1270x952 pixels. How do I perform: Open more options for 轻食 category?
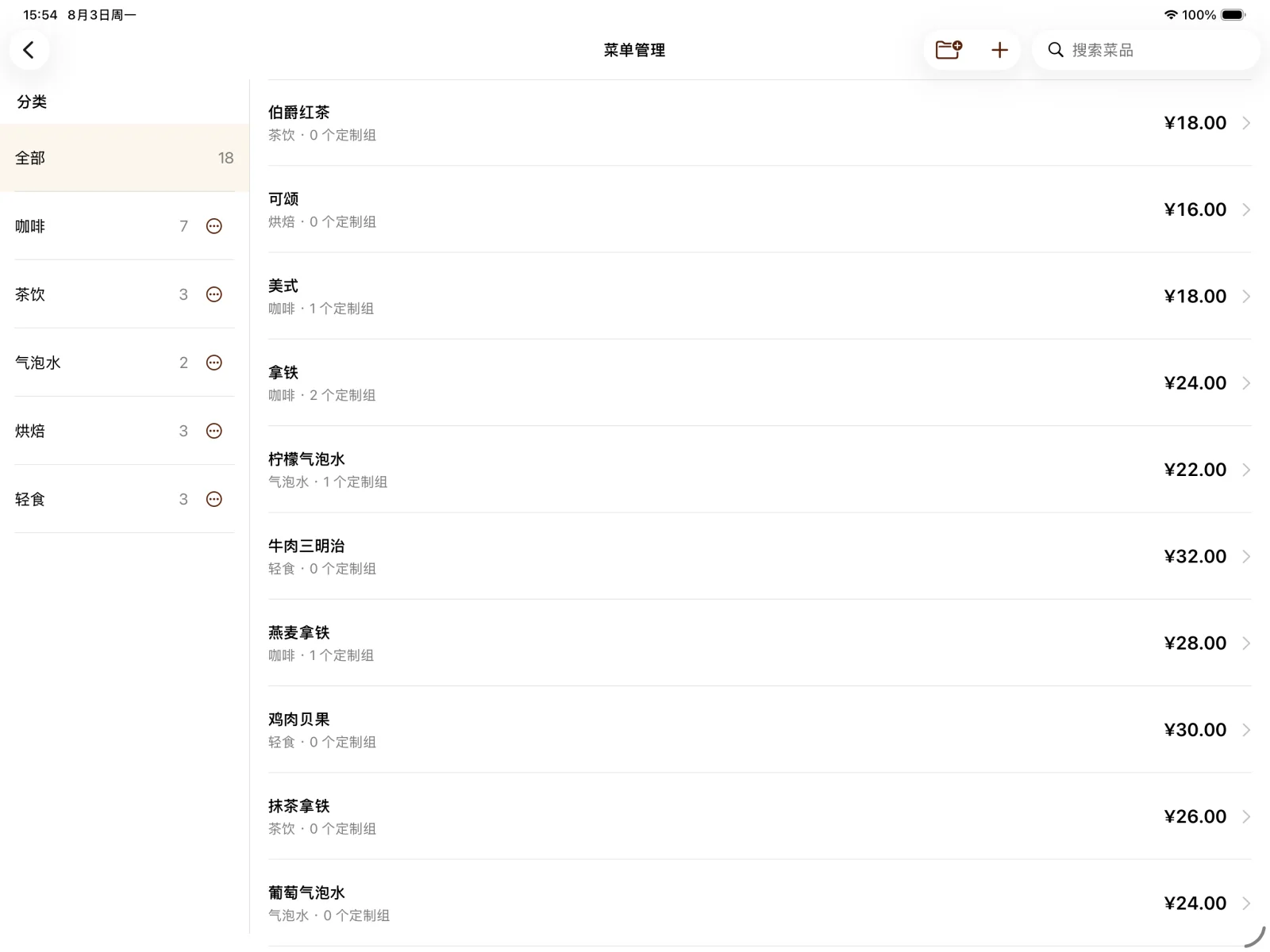click(214, 499)
